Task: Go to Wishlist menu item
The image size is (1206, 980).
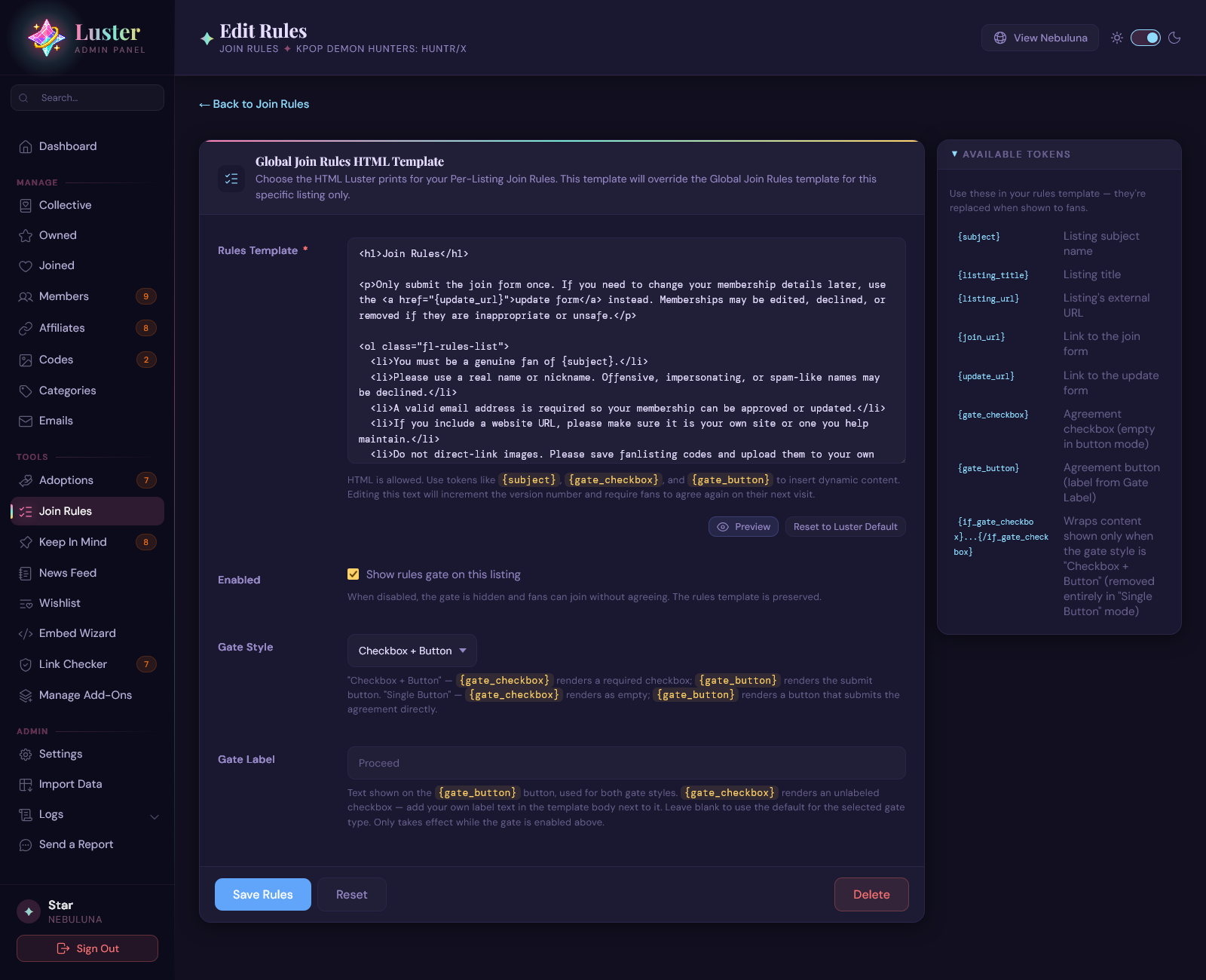Action: coord(87,603)
